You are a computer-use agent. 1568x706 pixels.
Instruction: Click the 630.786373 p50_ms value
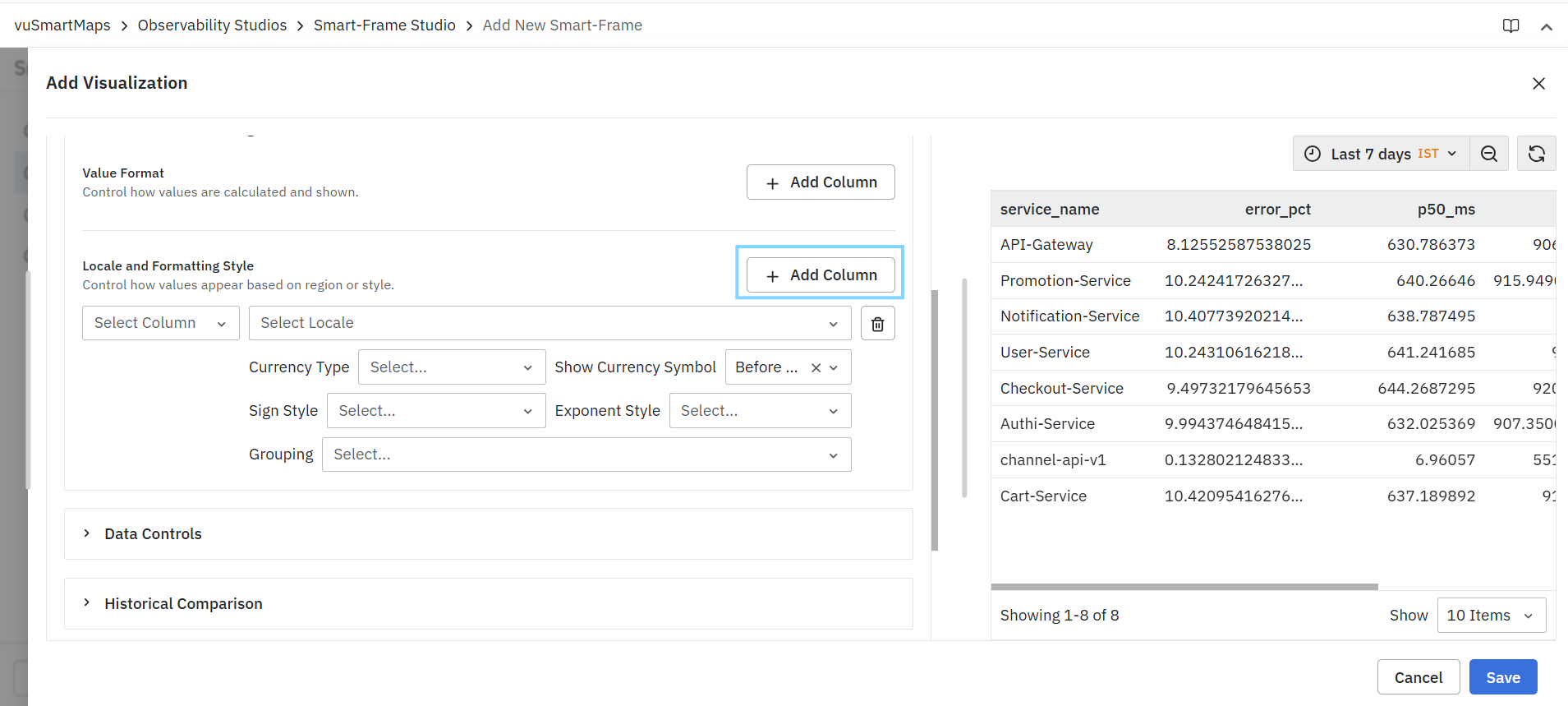[x=1431, y=245]
